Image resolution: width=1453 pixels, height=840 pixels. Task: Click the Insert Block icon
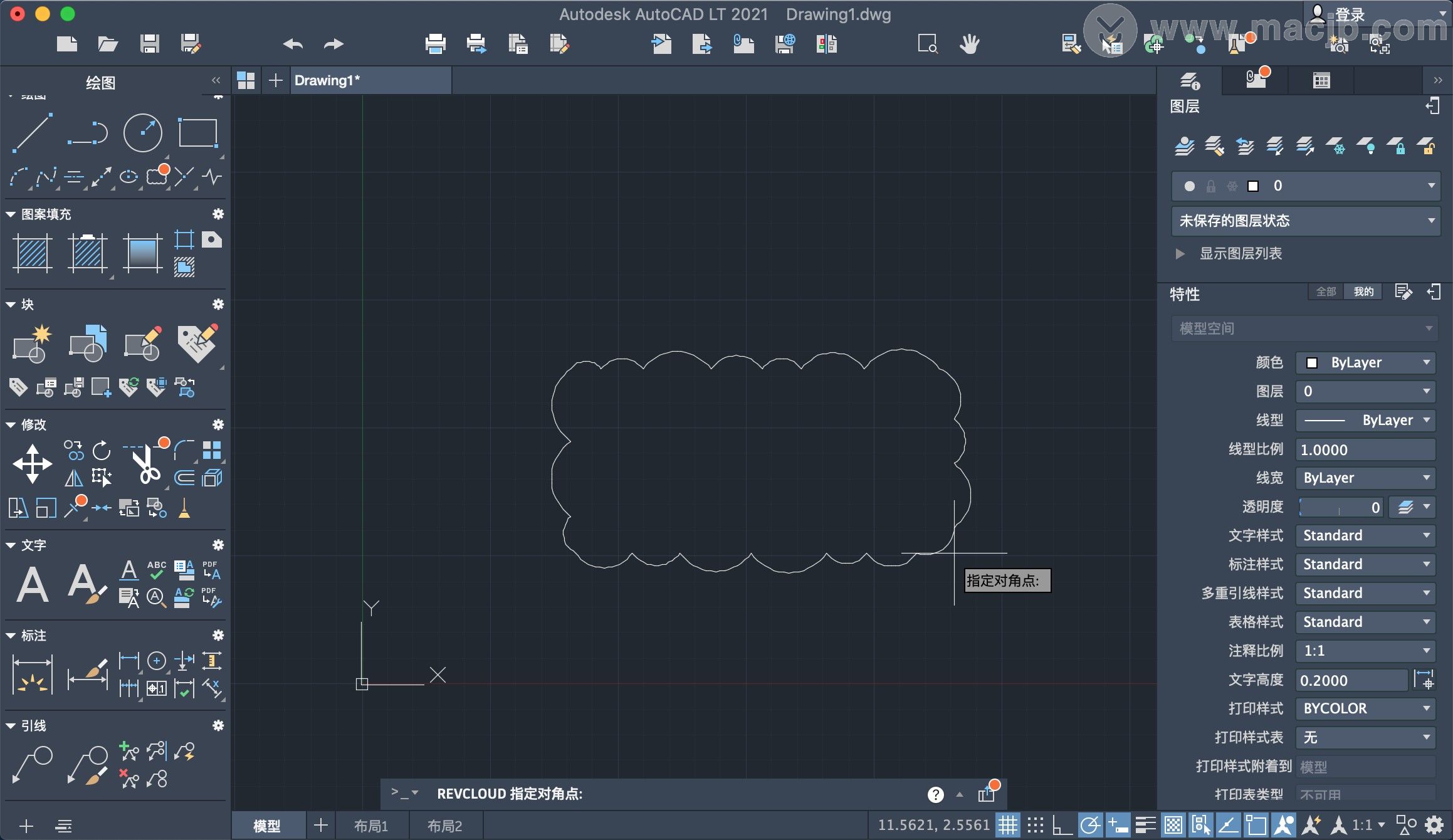88,344
